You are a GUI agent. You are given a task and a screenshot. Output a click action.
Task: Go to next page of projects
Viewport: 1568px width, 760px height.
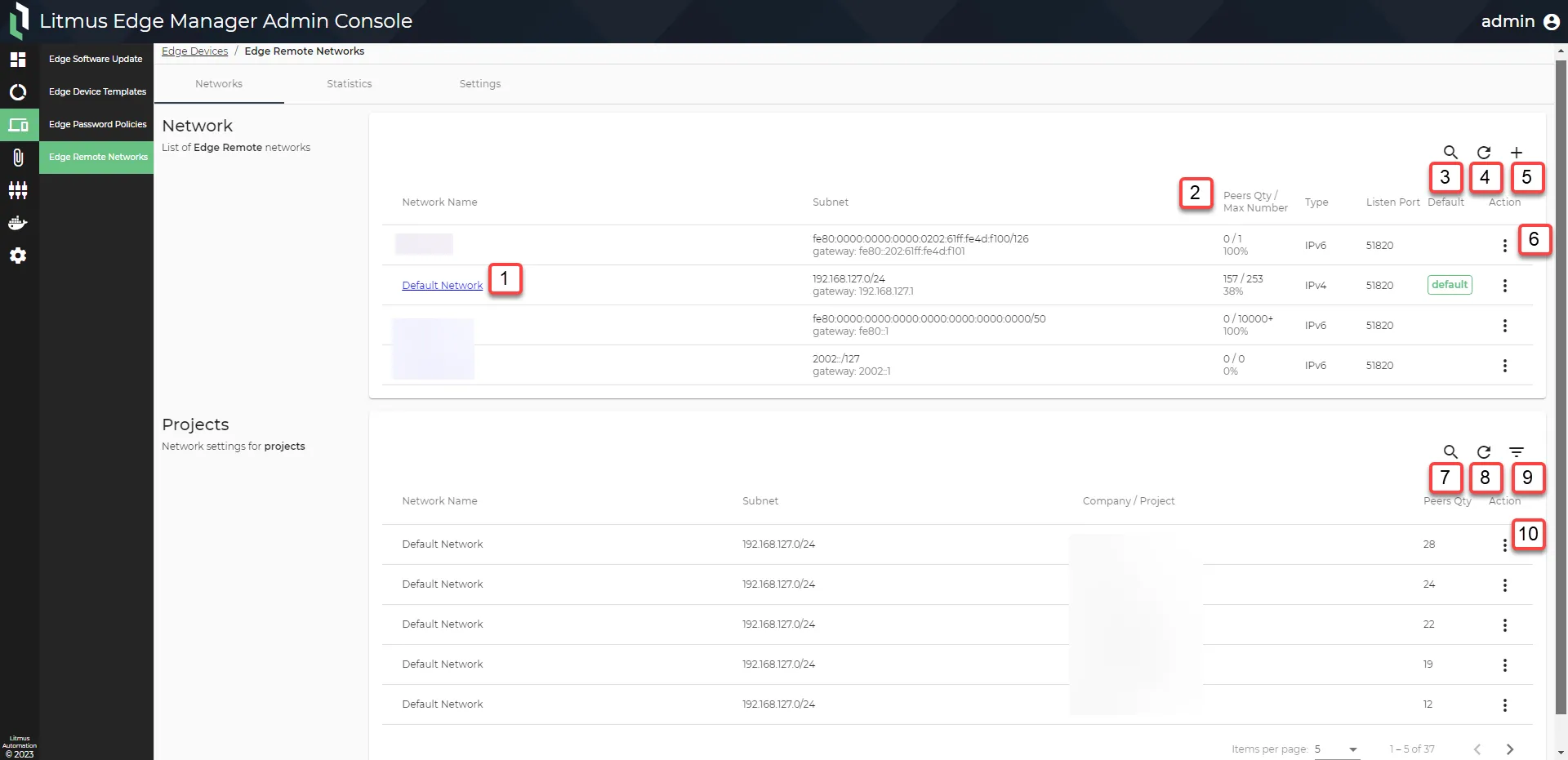1510,749
